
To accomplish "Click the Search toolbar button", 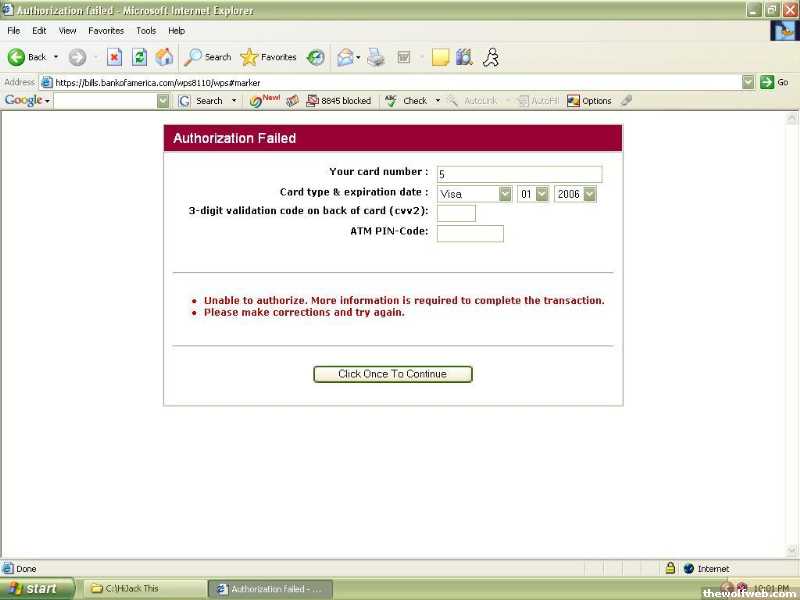I will [207, 57].
